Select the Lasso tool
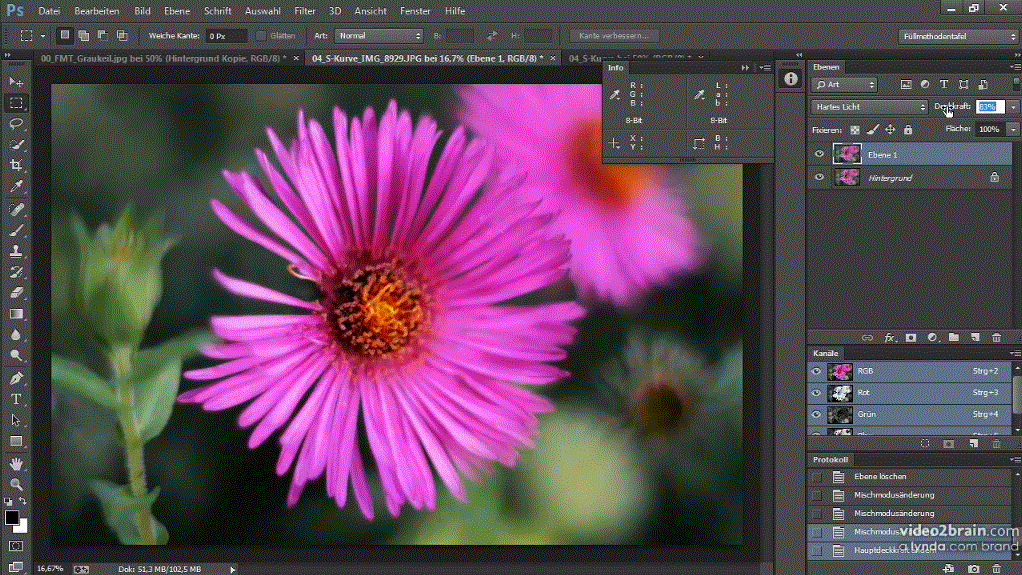Screen dimensions: 1022x575 coord(16,124)
